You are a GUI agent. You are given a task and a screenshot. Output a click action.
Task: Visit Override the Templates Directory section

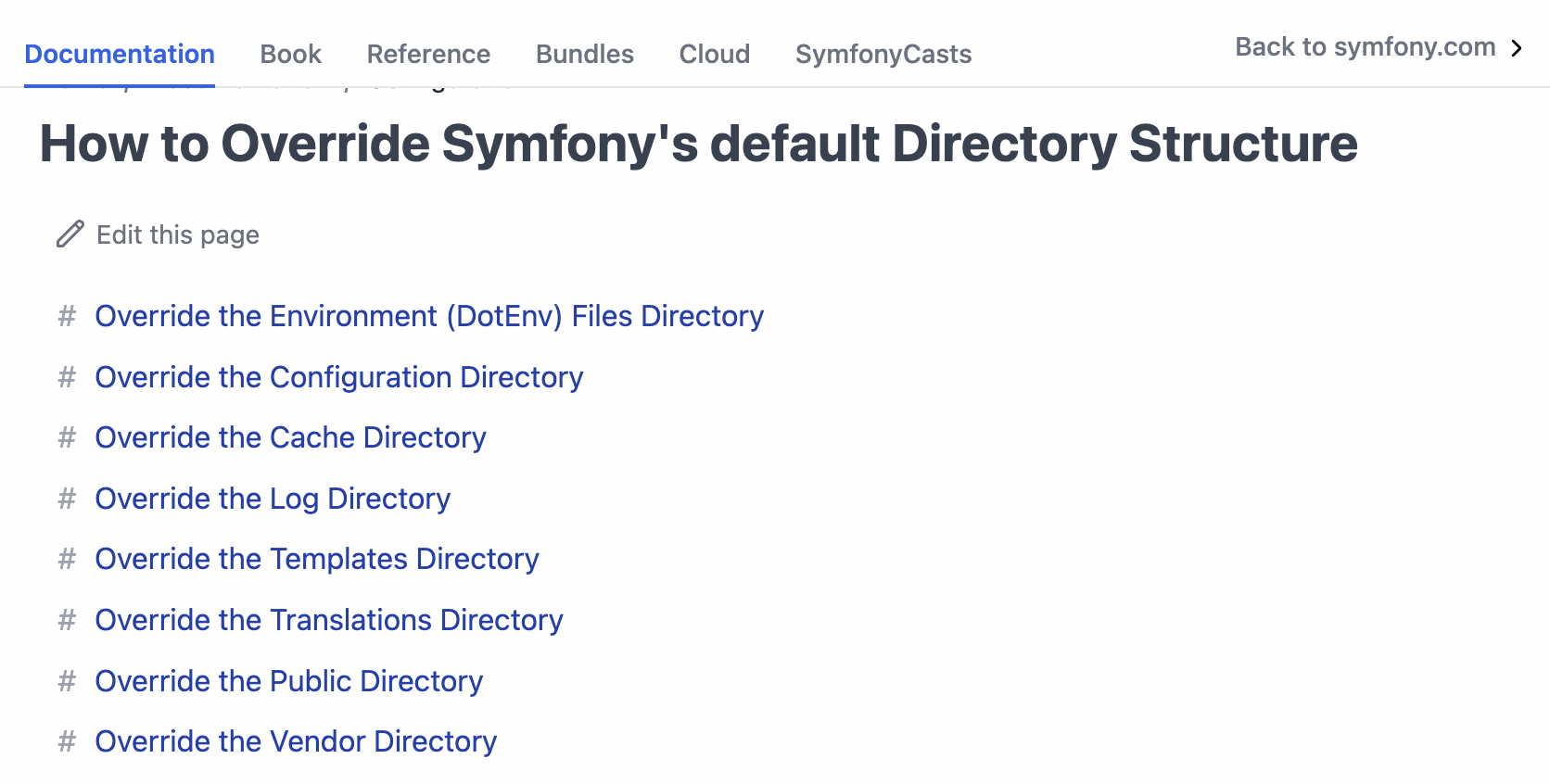[x=317, y=559]
